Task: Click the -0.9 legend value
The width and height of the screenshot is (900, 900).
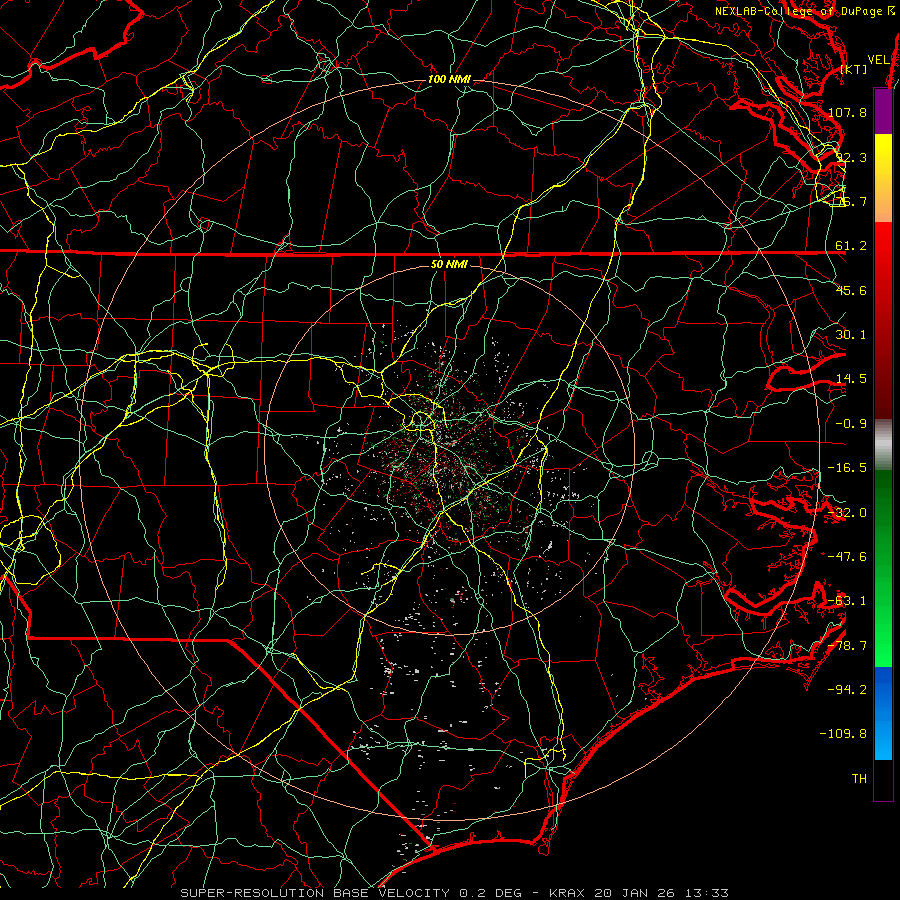Action: 851,424
